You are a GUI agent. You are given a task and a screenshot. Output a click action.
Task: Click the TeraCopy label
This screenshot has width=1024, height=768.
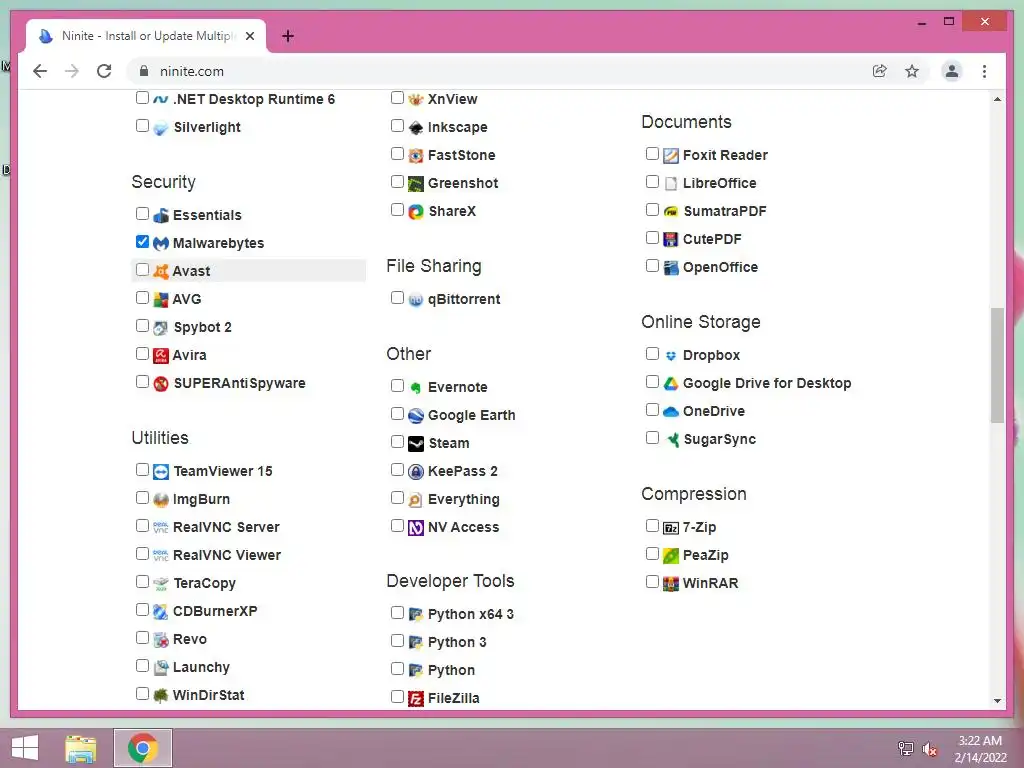click(x=204, y=584)
